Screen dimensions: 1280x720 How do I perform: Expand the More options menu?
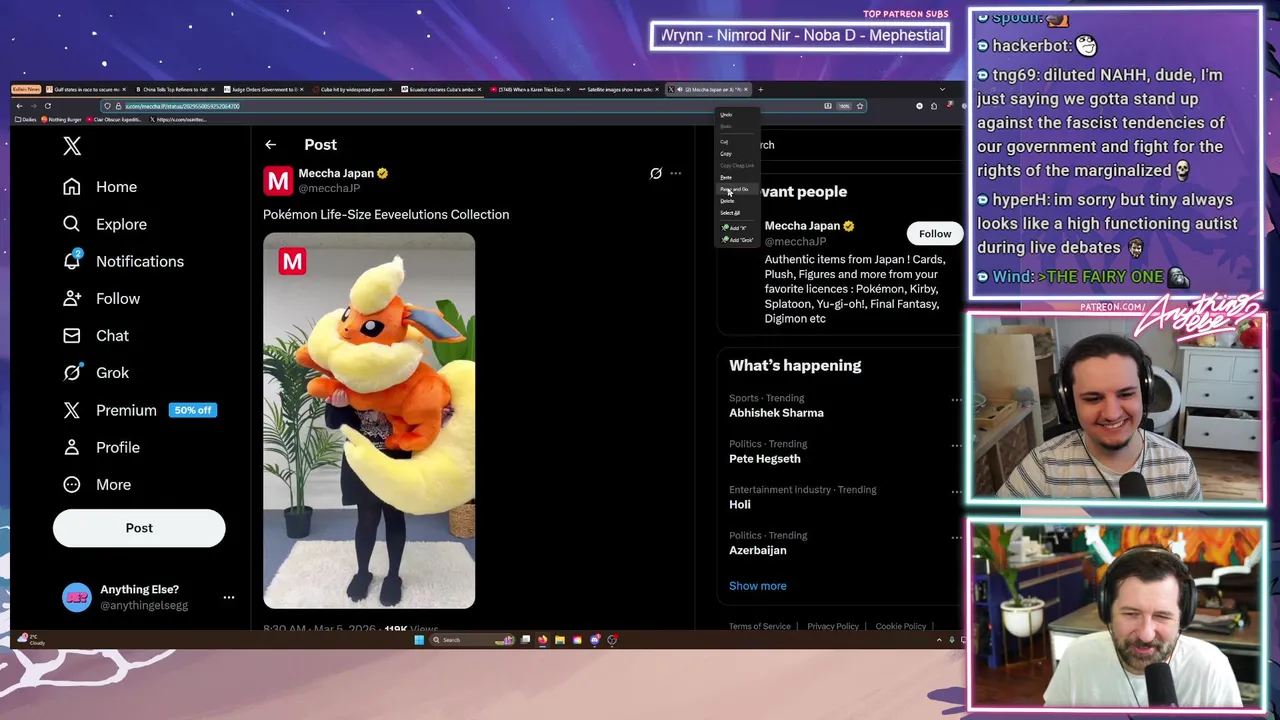[x=96, y=484]
